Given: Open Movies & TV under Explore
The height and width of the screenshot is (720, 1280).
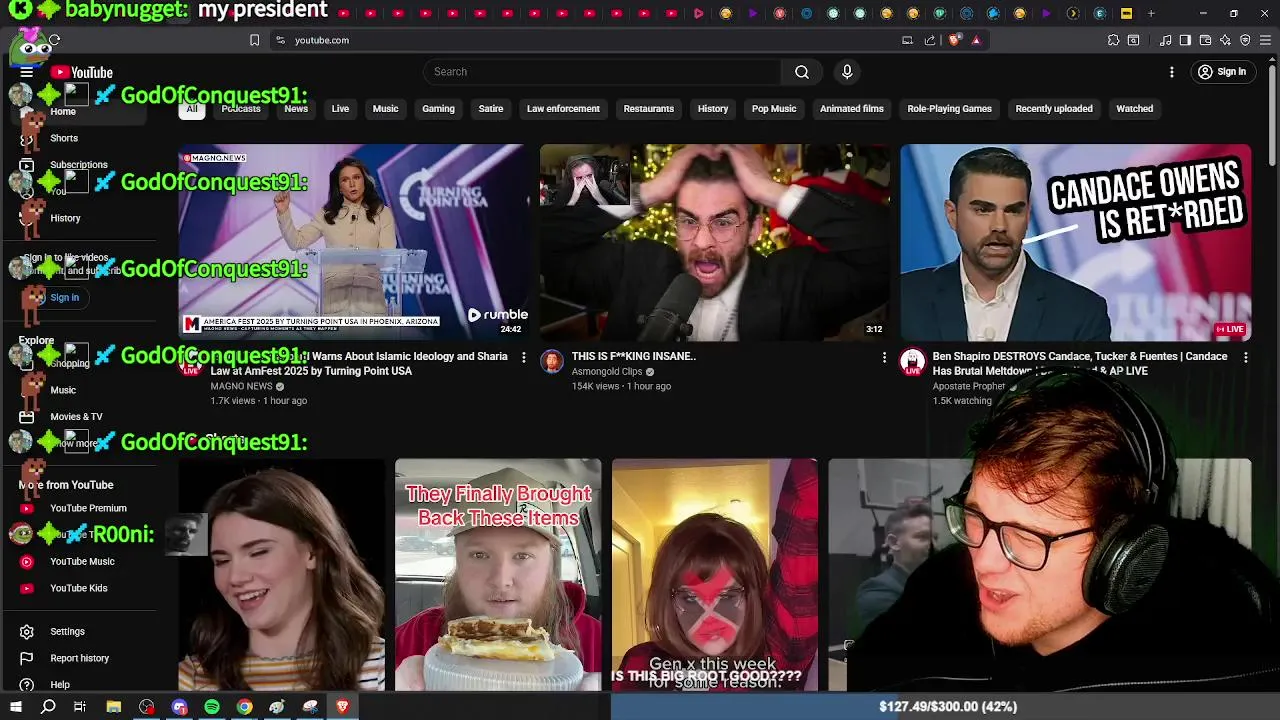Looking at the screenshot, I should tap(76, 417).
